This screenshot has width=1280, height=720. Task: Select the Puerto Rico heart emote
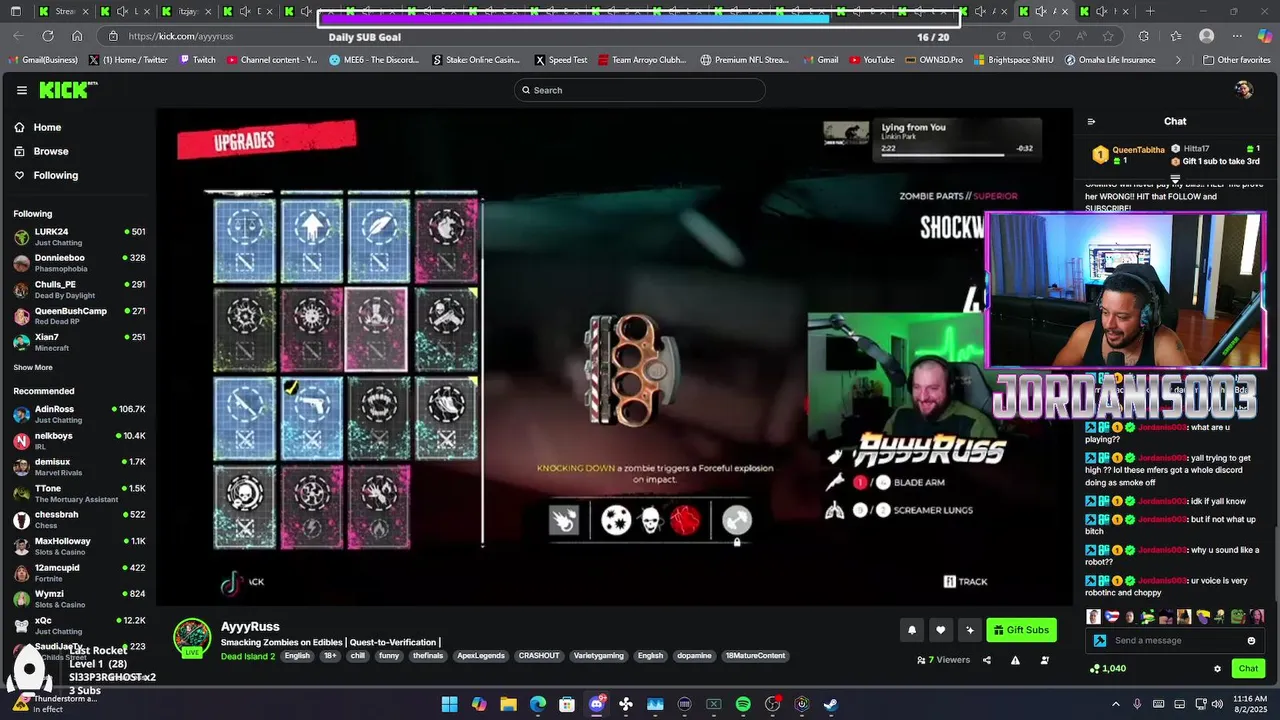pos(1111,617)
